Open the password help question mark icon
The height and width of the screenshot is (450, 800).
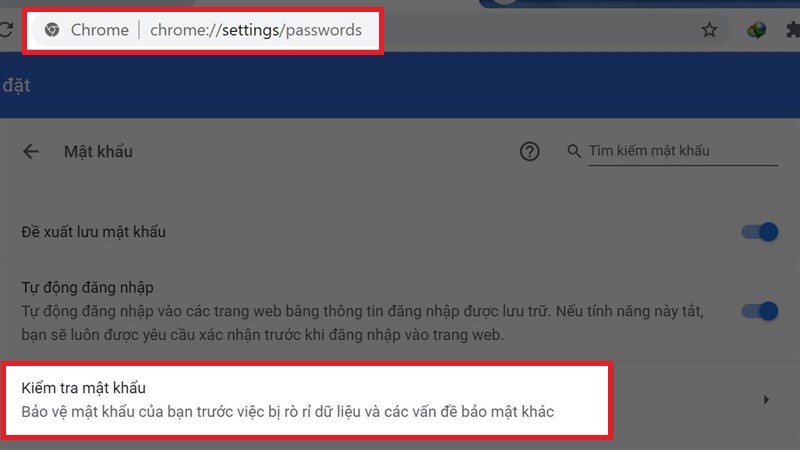click(530, 152)
